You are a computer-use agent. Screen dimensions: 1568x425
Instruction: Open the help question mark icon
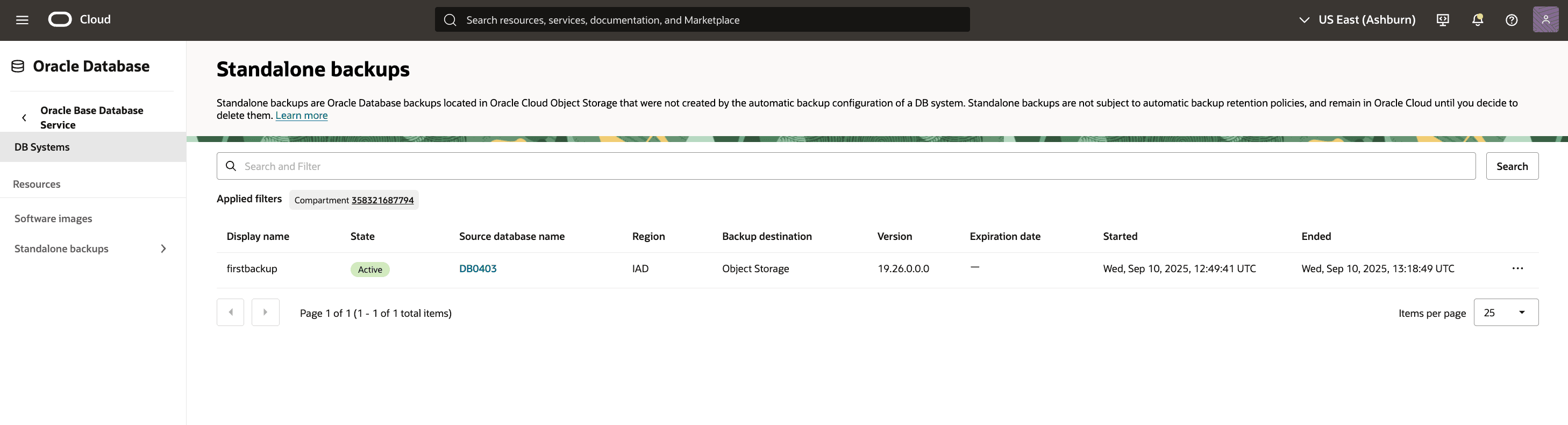1512,20
